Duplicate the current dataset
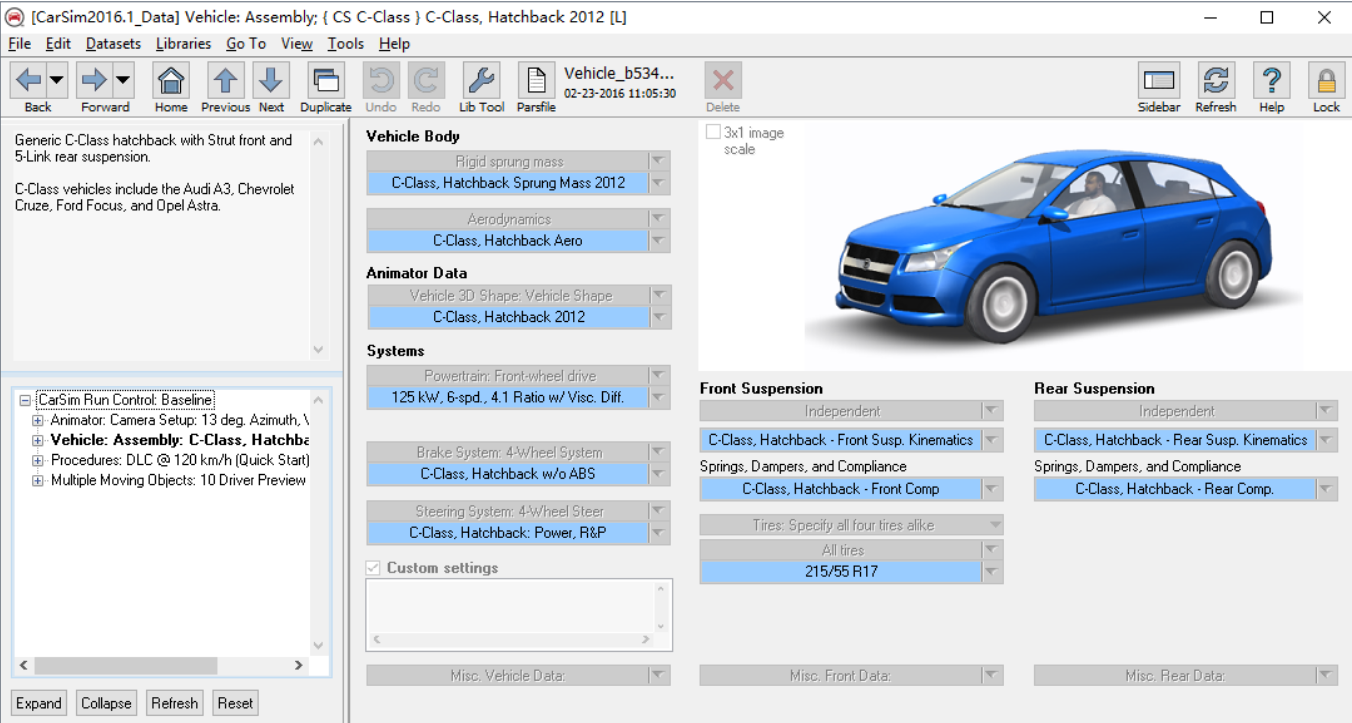 326,80
